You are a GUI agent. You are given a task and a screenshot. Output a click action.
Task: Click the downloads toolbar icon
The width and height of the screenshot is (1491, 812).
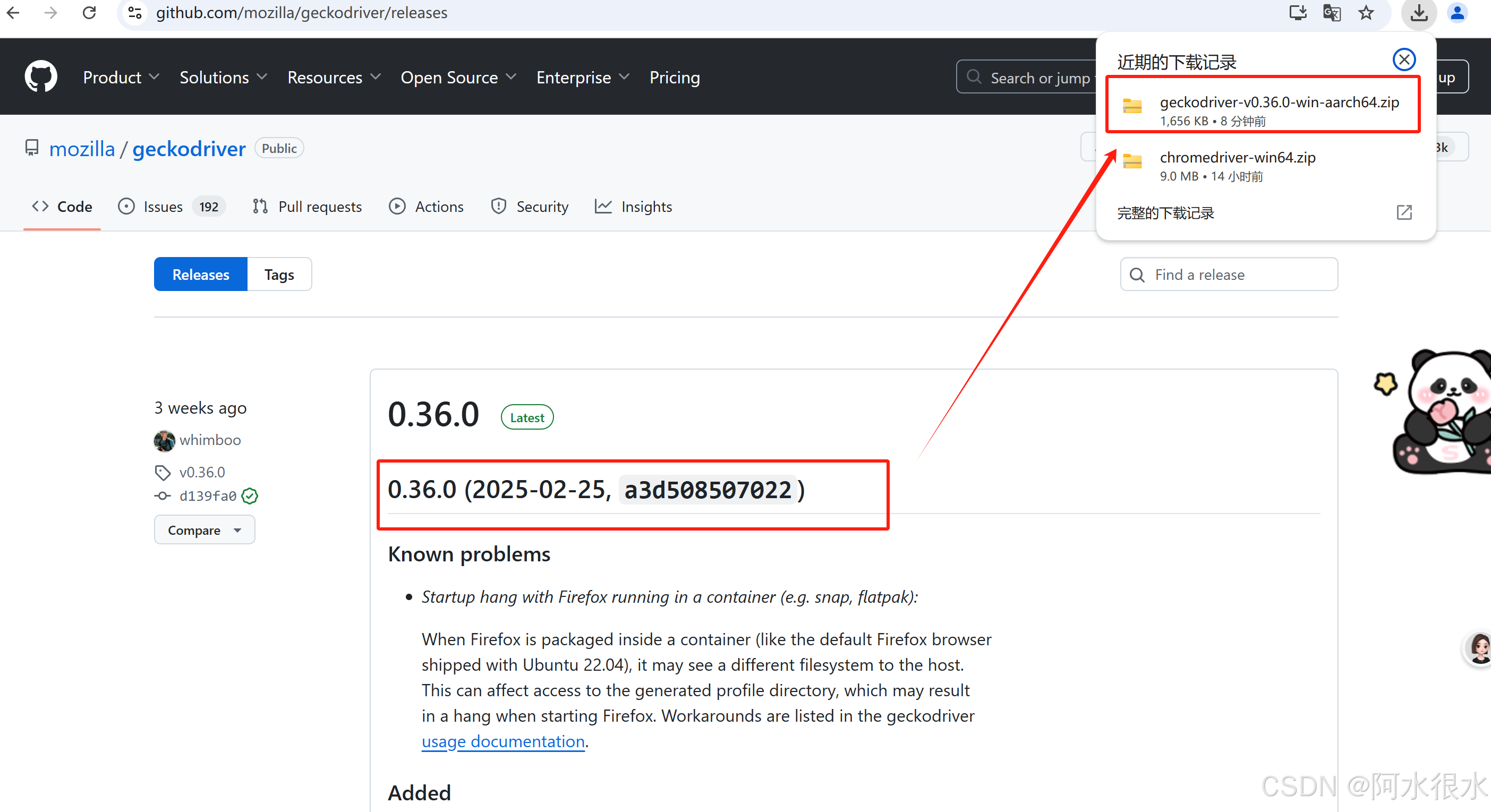[1418, 13]
